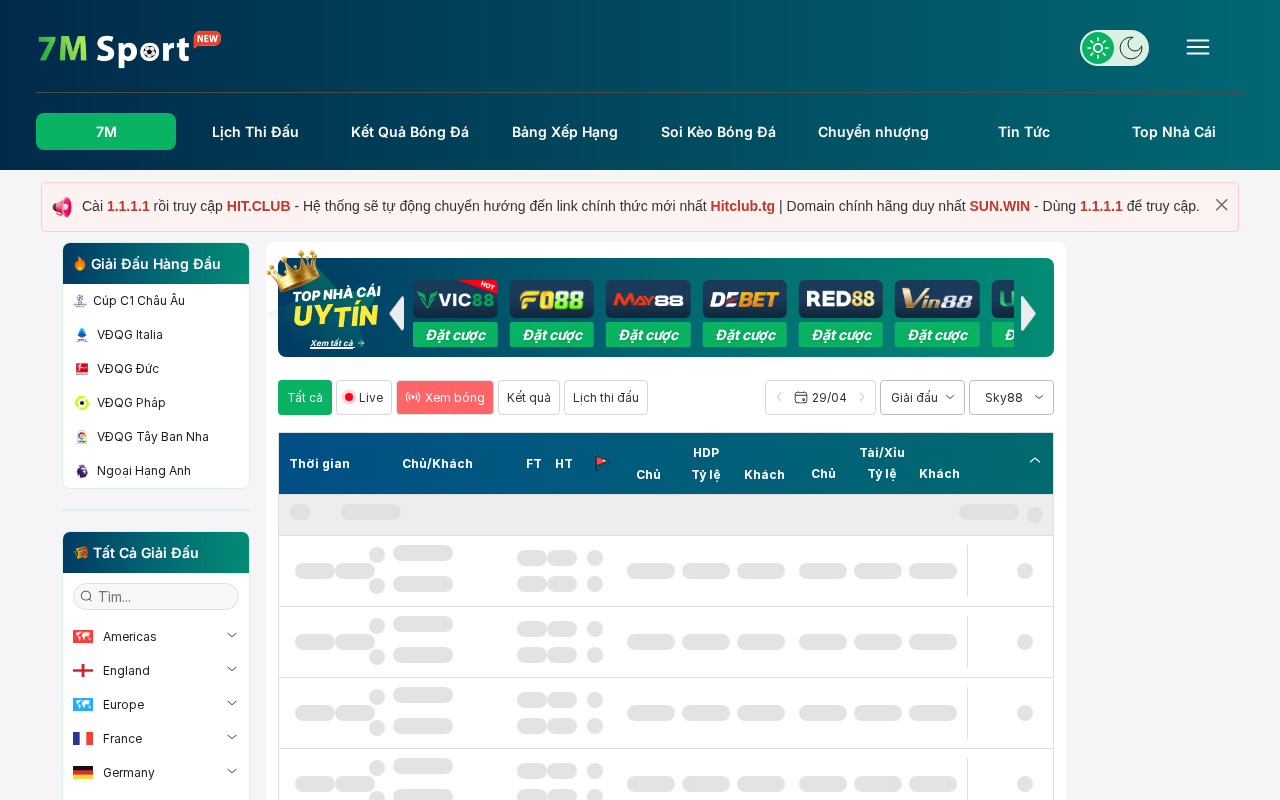The width and height of the screenshot is (1280, 800).
Task: Go to the 7M Sport logo homepage
Action: pos(129,49)
